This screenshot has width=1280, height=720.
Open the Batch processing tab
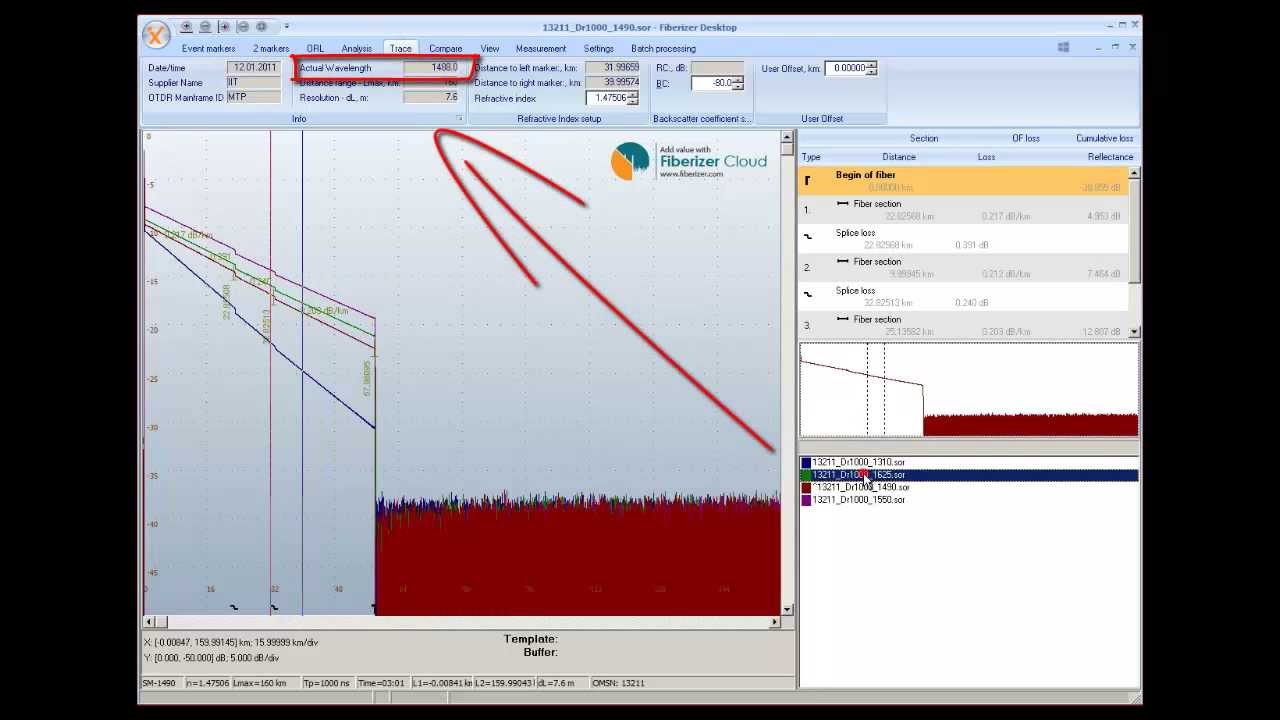pyautogui.click(x=663, y=48)
